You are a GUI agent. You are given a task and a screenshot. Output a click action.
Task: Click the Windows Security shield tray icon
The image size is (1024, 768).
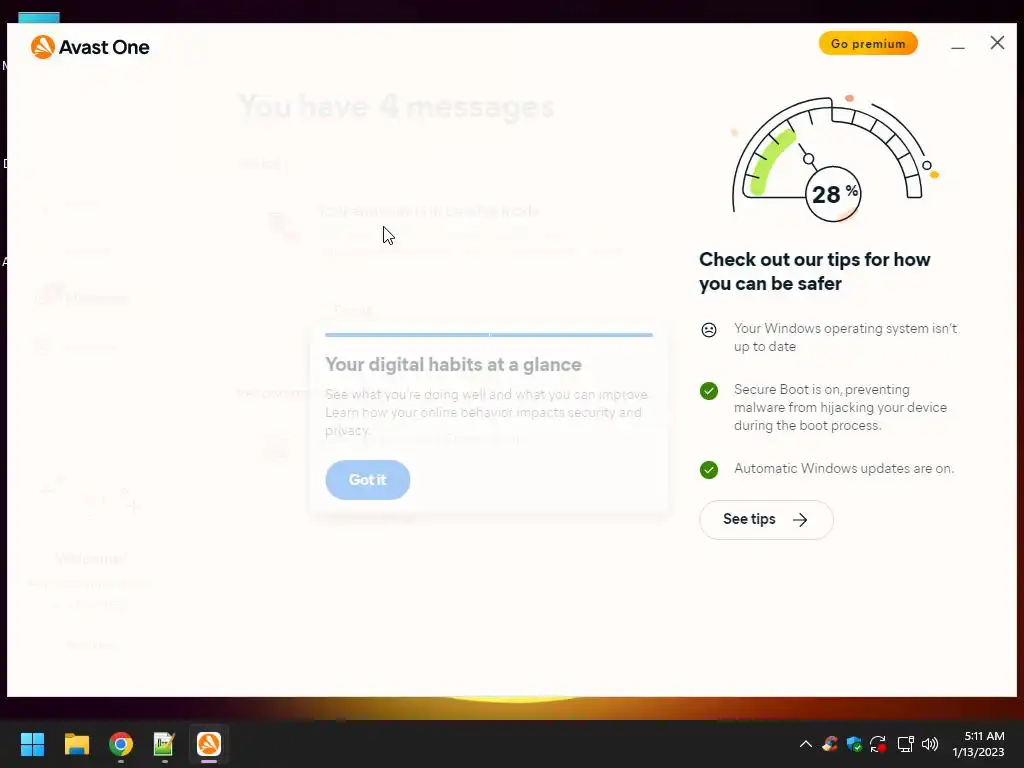coord(854,744)
